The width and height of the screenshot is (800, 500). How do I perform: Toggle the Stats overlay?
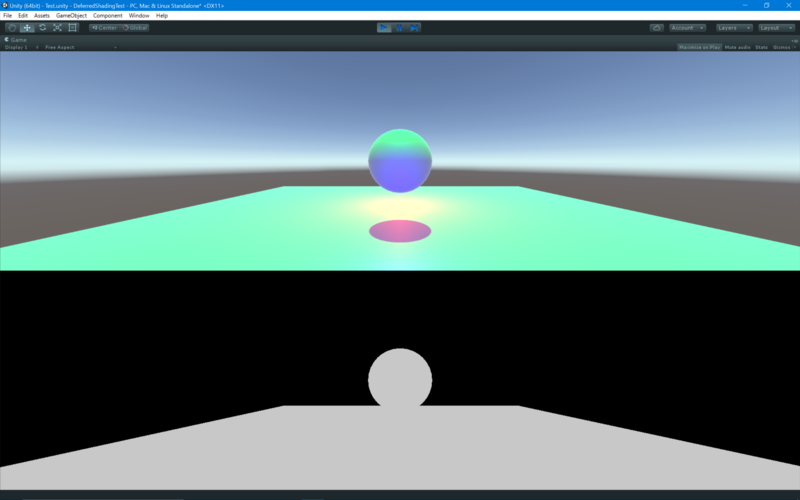[x=761, y=47]
